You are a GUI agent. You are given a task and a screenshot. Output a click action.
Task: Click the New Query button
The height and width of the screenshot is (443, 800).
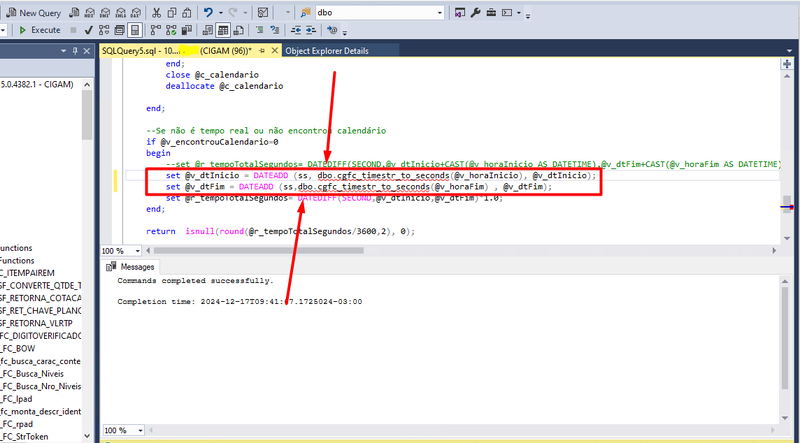click(x=33, y=13)
